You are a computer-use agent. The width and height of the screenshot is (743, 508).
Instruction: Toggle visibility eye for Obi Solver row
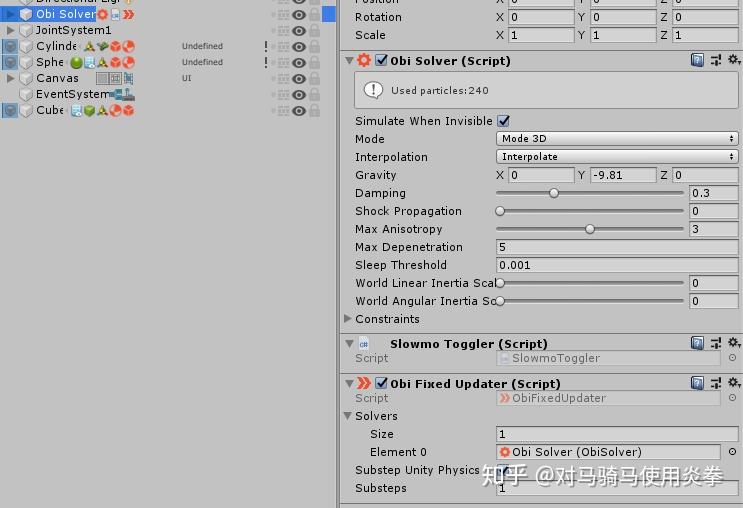299,15
